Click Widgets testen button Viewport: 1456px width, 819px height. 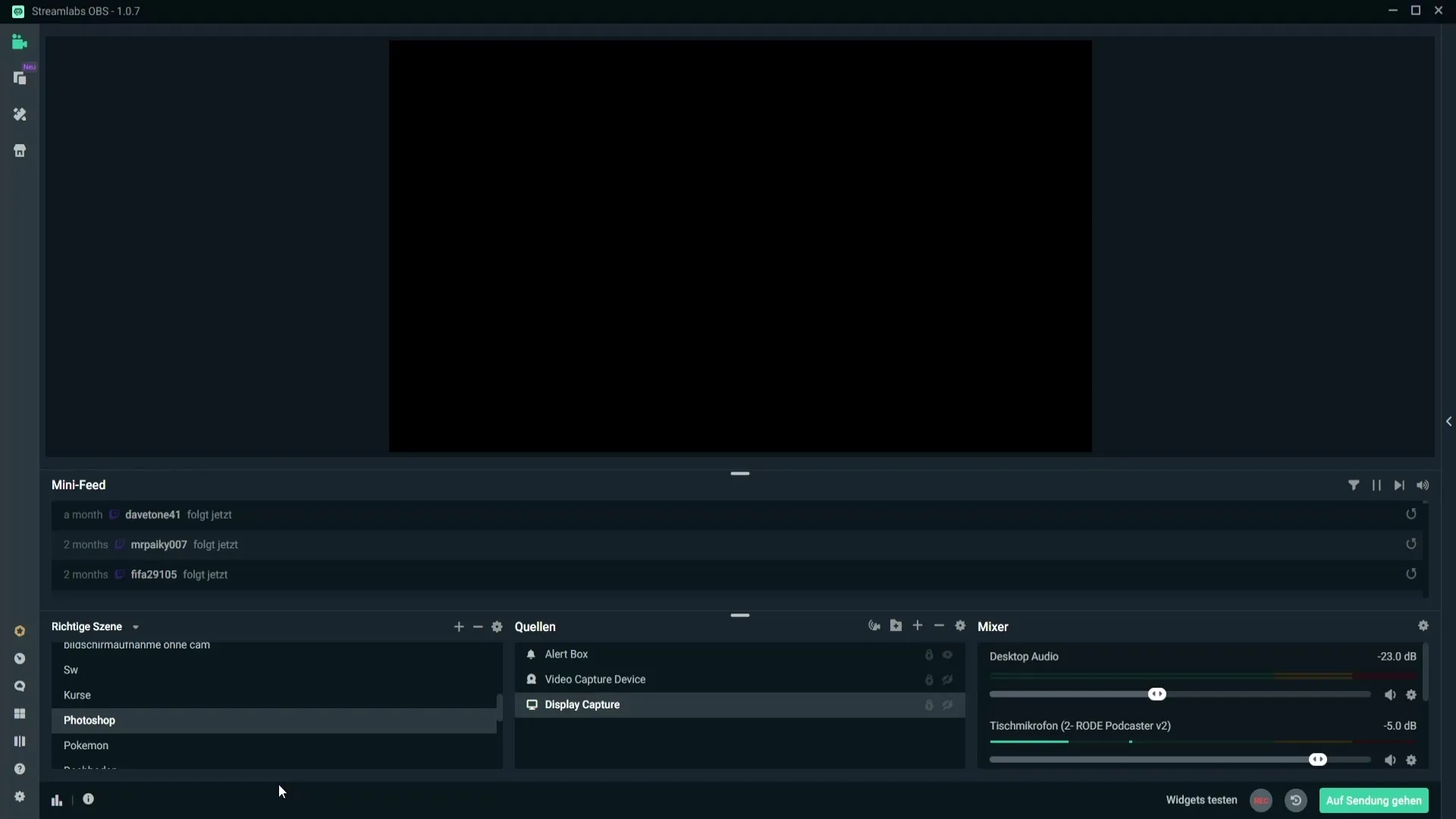pyautogui.click(x=1201, y=800)
